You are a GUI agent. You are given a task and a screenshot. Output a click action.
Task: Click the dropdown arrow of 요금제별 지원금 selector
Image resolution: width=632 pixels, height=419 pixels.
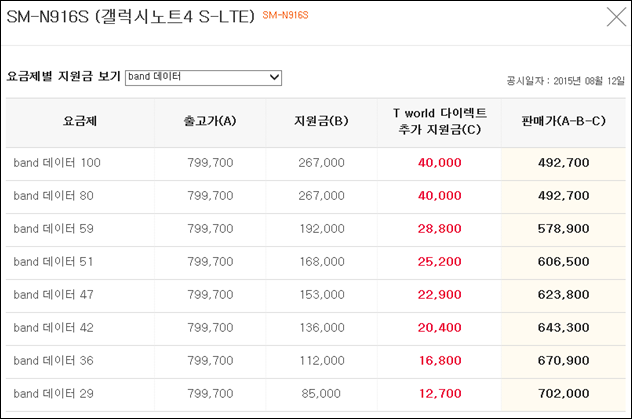point(274,77)
